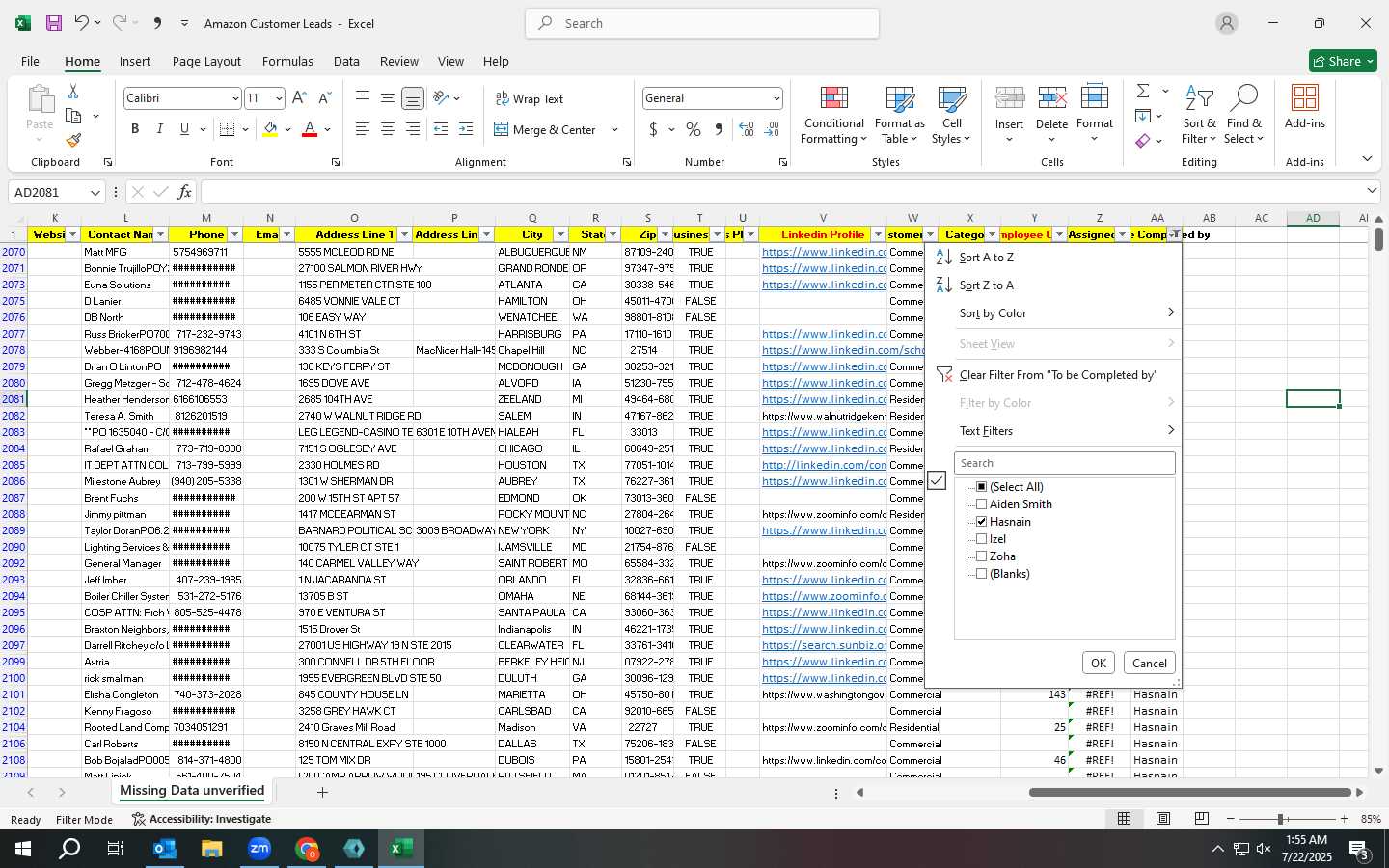Click the AutoSum sigma icon
Viewport: 1389px width, 868px height.
click(1143, 91)
